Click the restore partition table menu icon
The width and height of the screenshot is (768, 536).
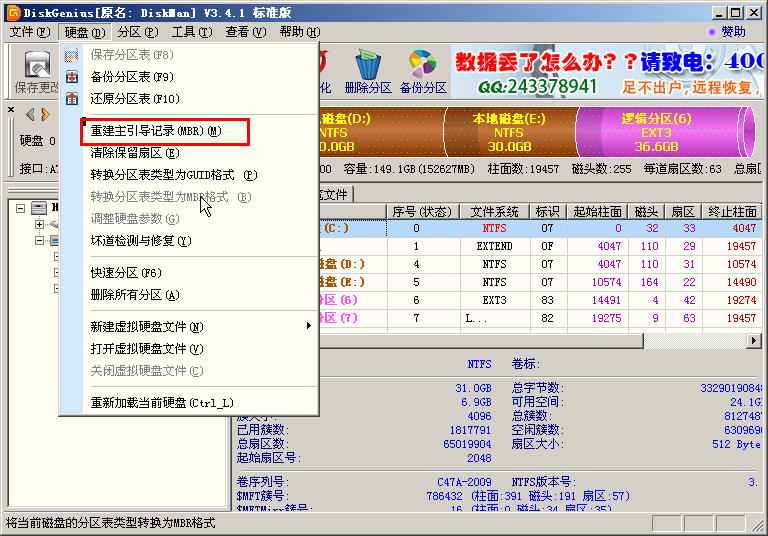(72, 98)
